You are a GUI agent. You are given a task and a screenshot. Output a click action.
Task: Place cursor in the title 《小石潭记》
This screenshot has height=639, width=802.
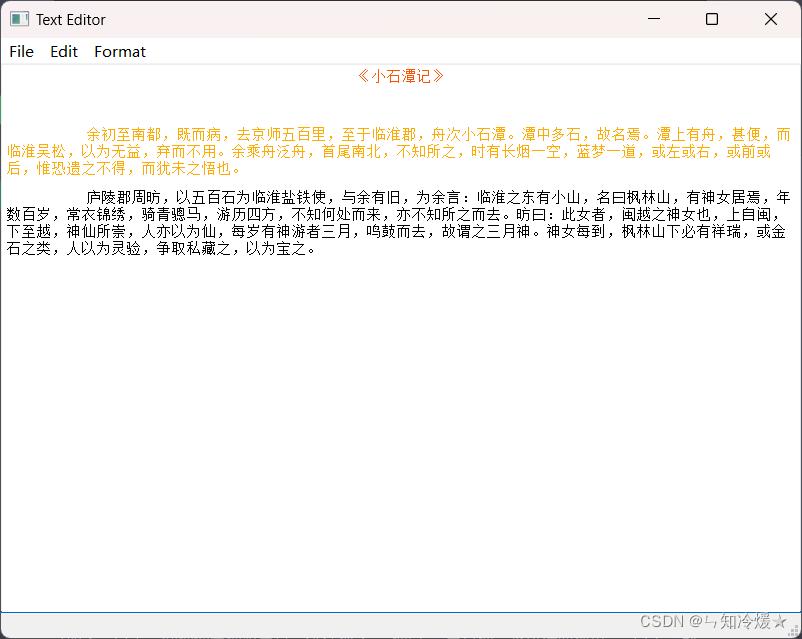400,75
